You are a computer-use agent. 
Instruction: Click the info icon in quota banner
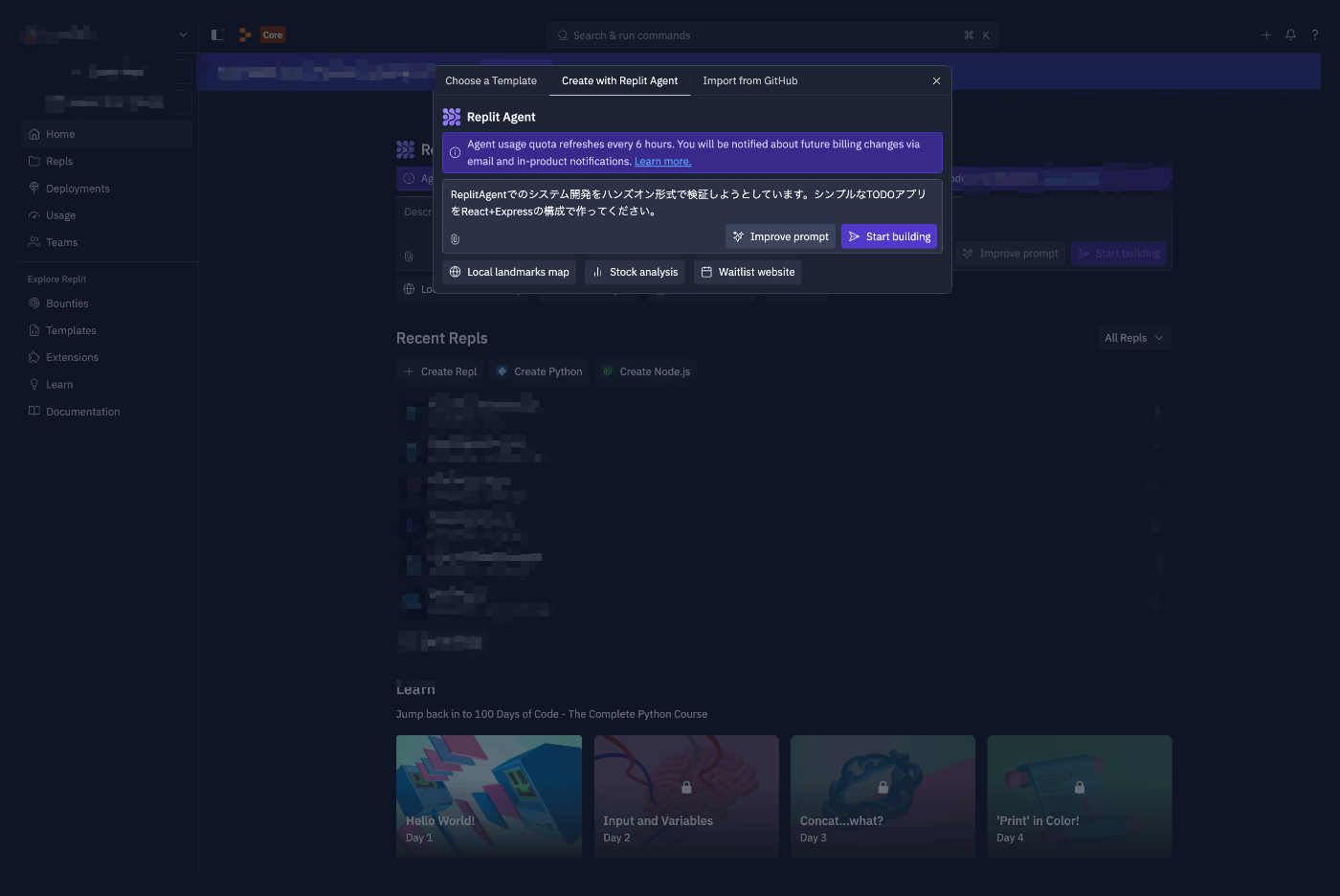455,153
